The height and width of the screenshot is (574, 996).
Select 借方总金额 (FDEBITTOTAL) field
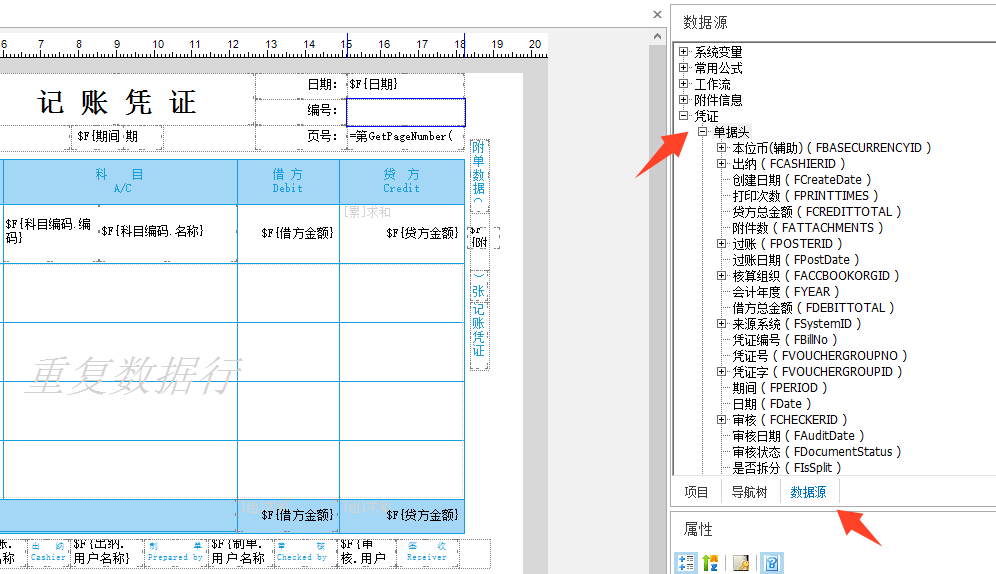pyautogui.click(x=813, y=307)
